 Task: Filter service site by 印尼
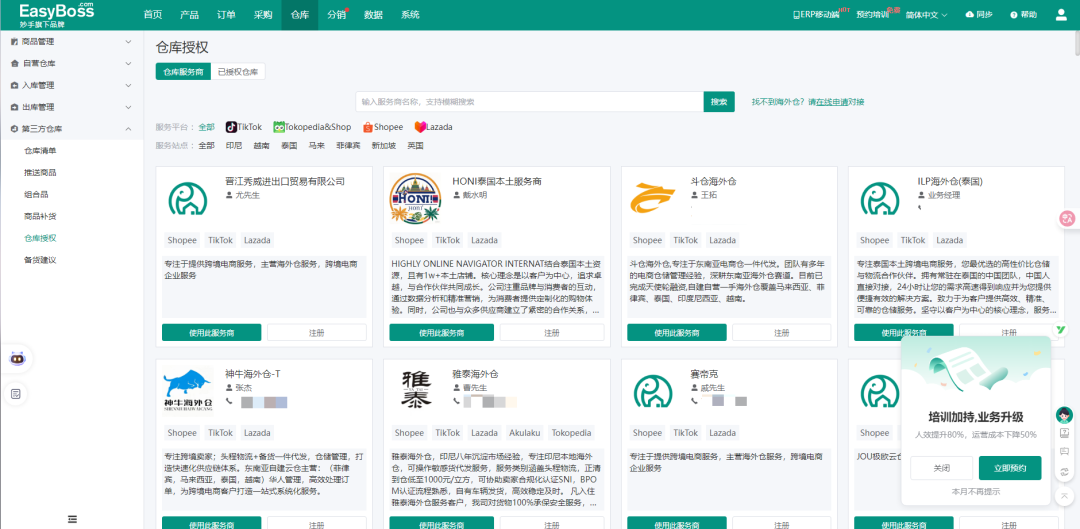[234, 146]
